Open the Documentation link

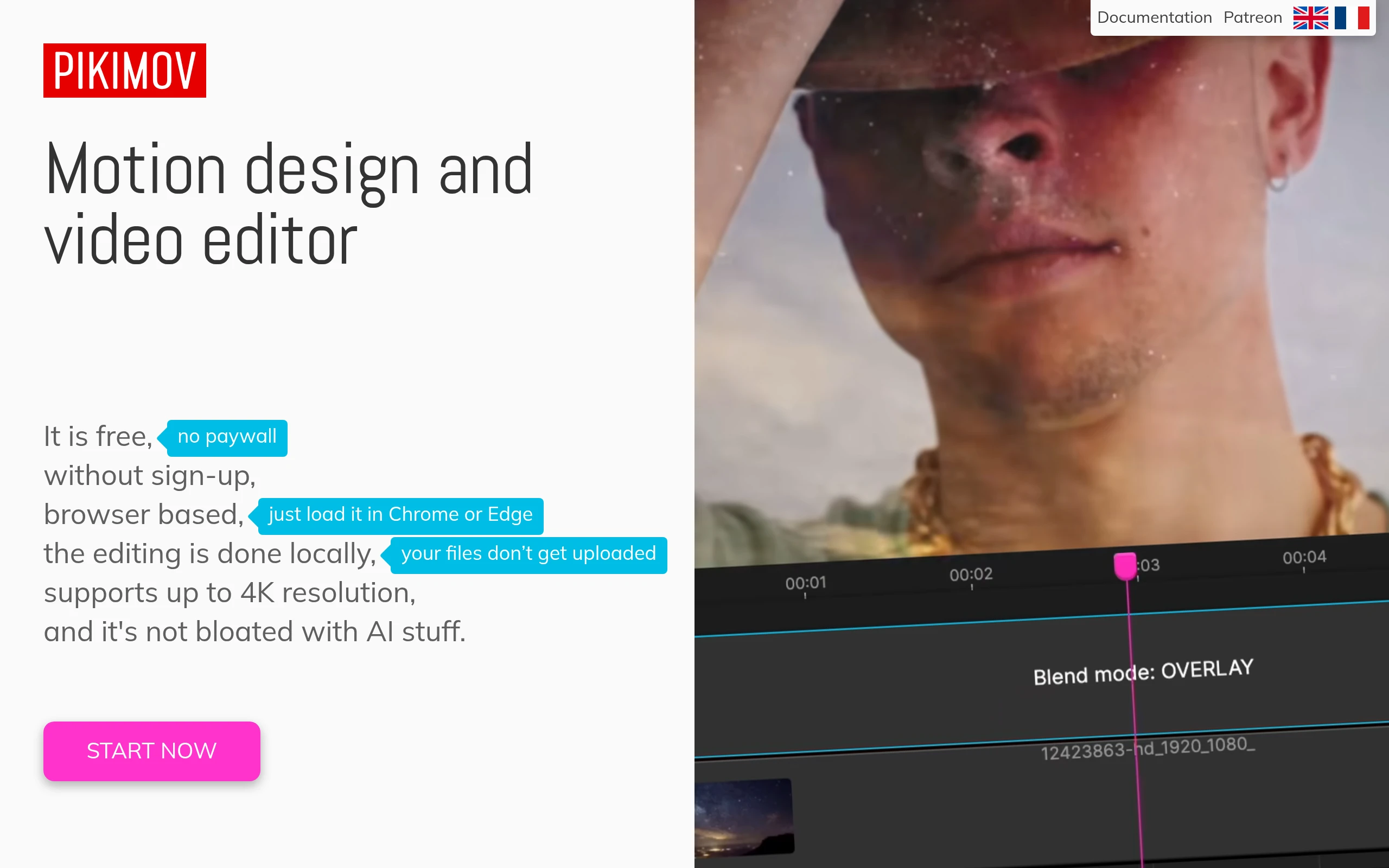pyautogui.click(x=1154, y=18)
